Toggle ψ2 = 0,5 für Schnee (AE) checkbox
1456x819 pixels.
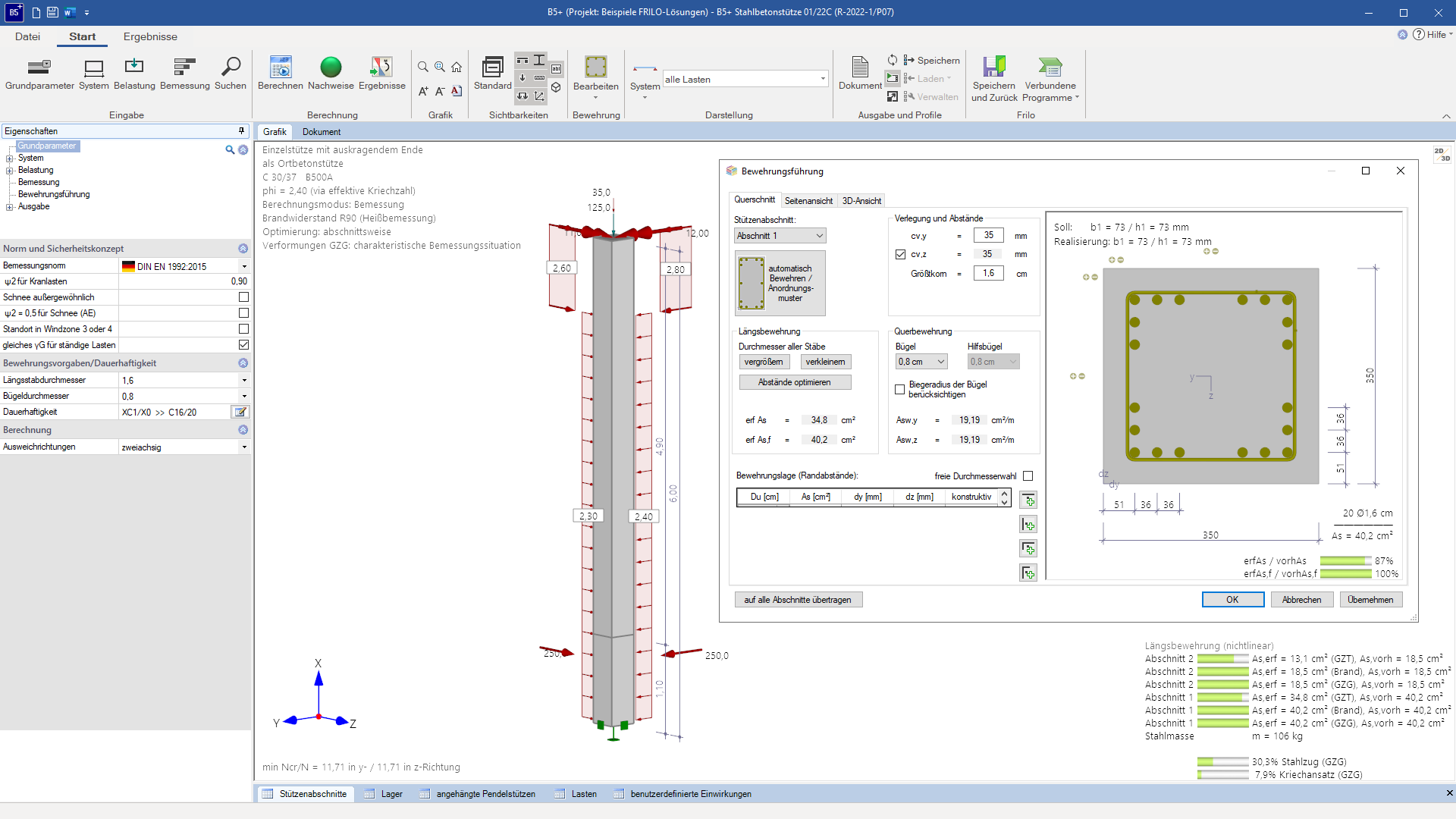(x=243, y=313)
